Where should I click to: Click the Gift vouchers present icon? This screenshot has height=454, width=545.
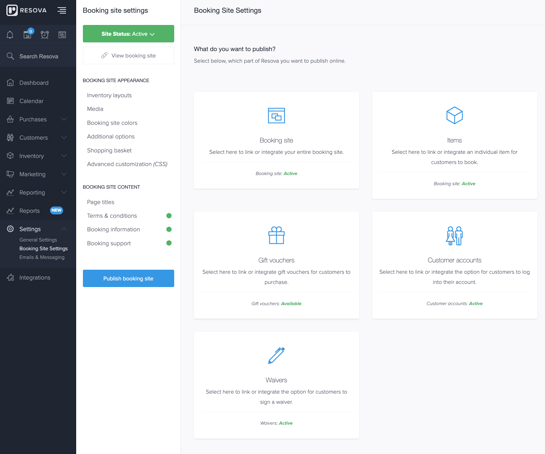point(276,235)
